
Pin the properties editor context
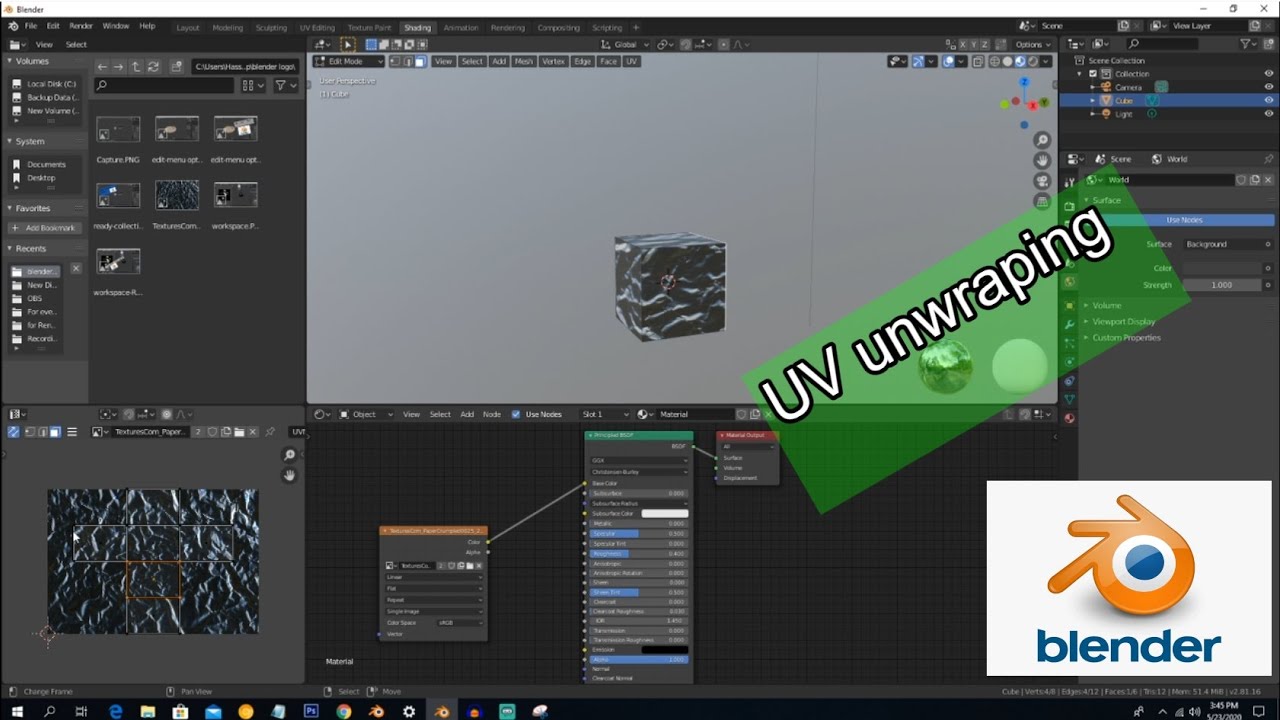(x=1268, y=159)
